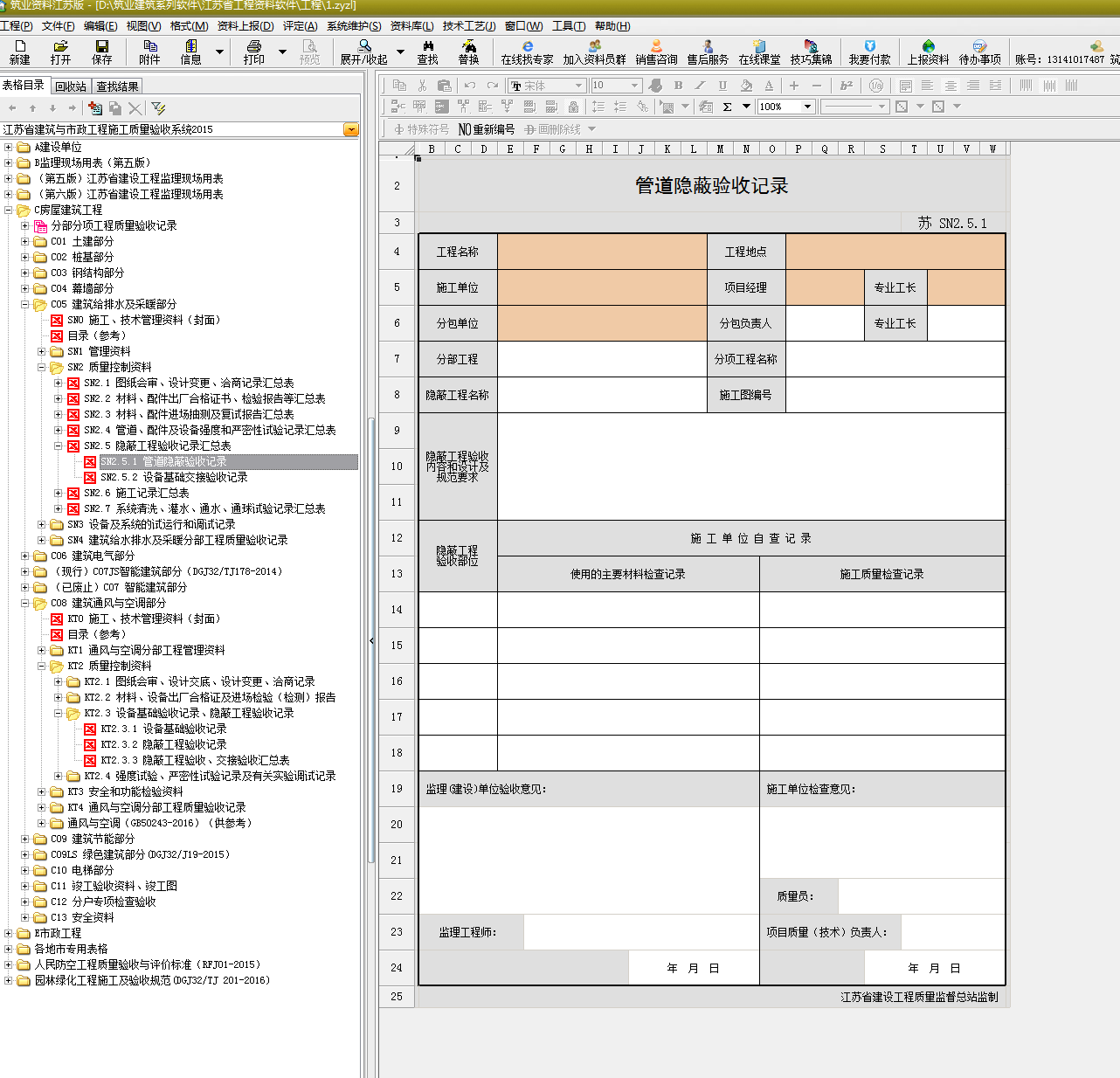
Task: Click the add-table icon in directory toolbar
Action: click(x=95, y=108)
